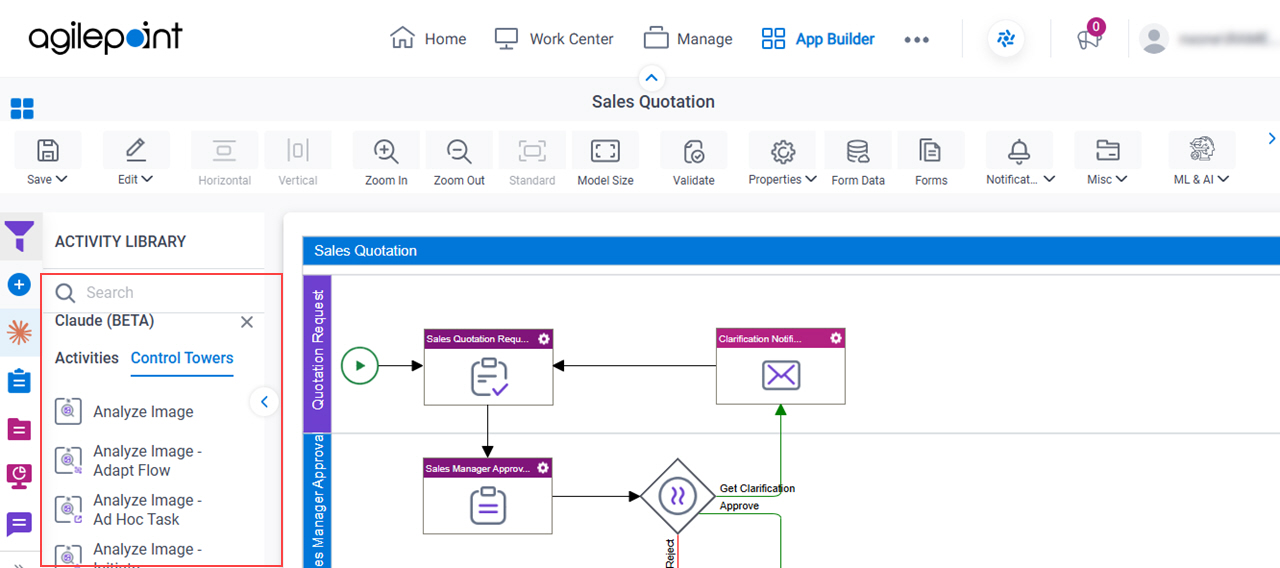Expand the Misc dropdown
The width and height of the screenshot is (1280, 568).
[1107, 160]
